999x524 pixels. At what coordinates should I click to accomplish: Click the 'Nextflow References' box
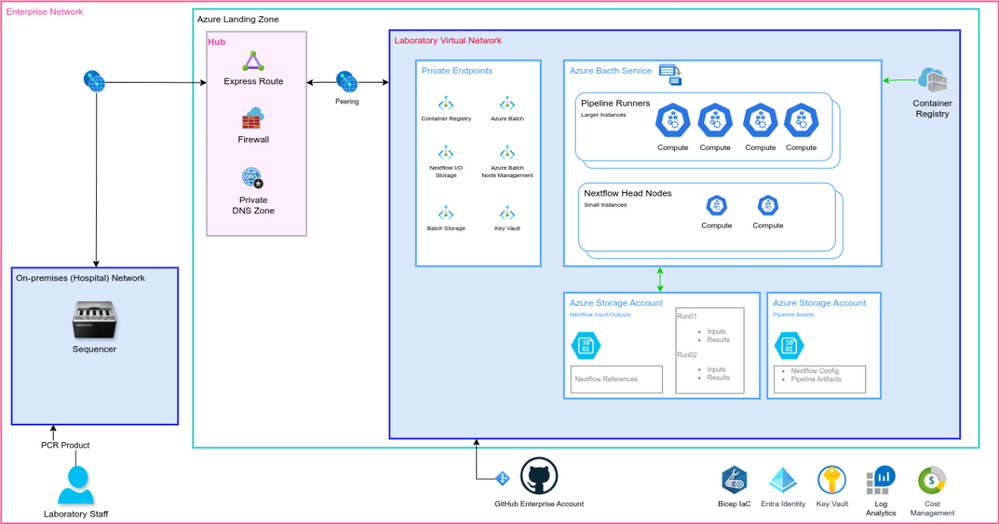[616, 379]
